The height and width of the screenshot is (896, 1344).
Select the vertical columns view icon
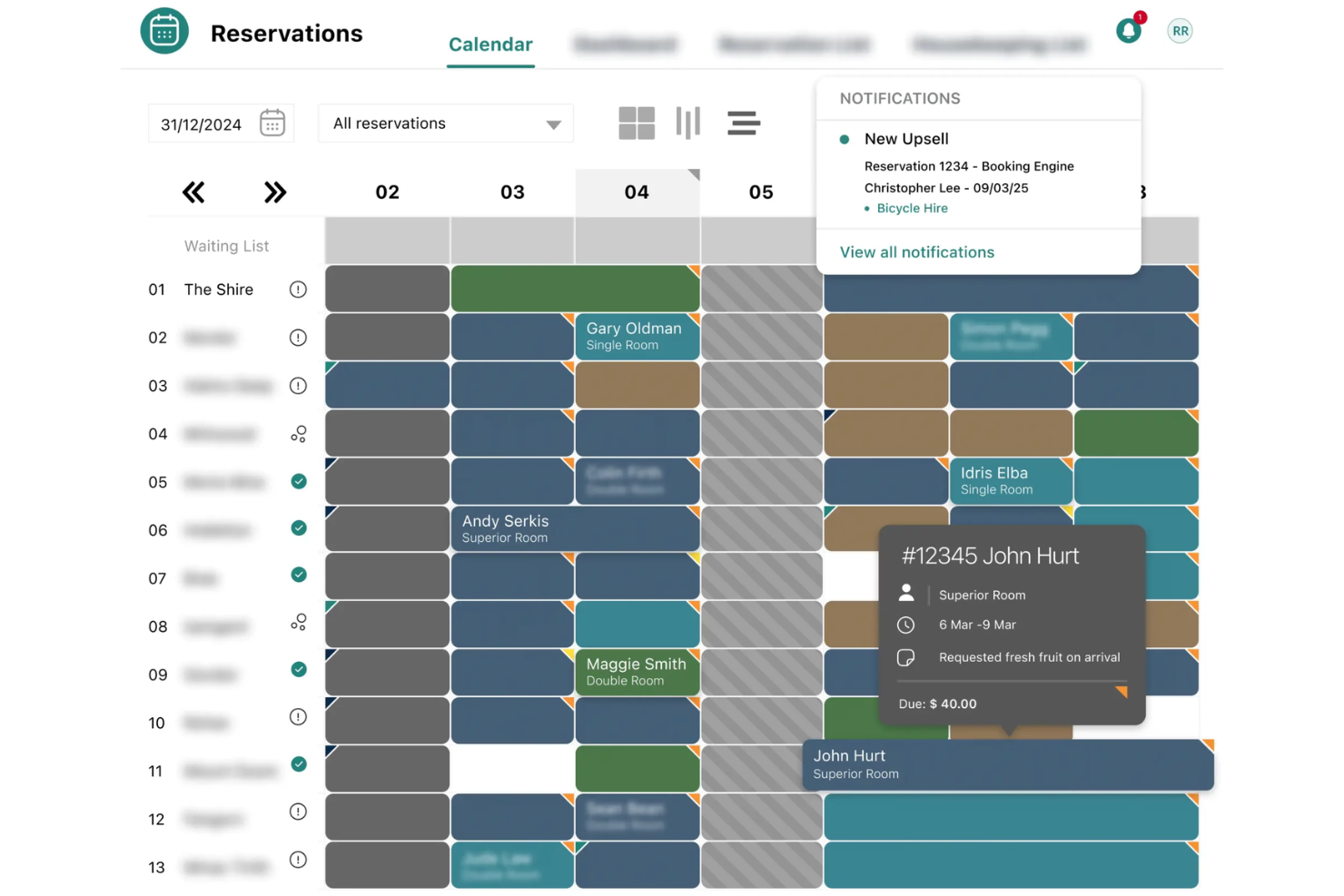(688, 123)
